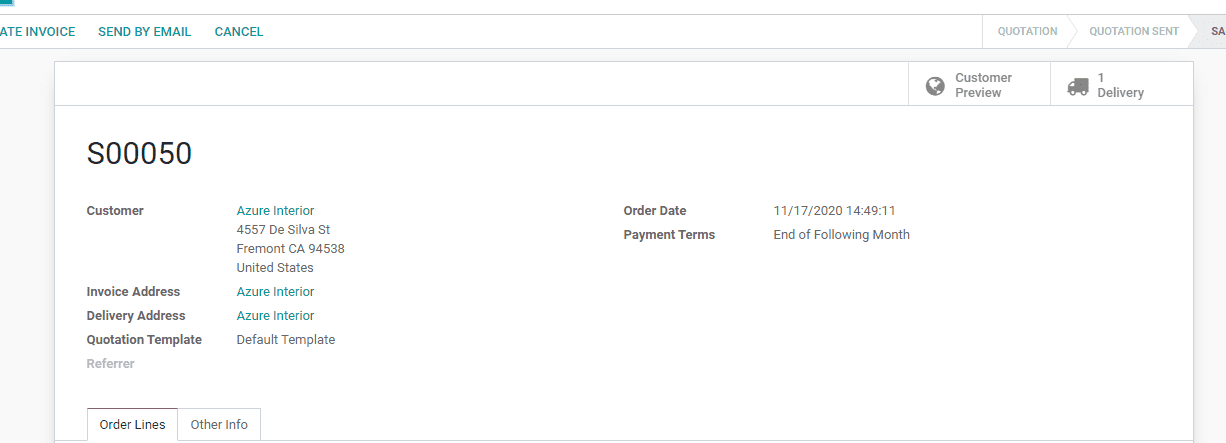
Task: Click Send by Email
Action: coord(145,32)
